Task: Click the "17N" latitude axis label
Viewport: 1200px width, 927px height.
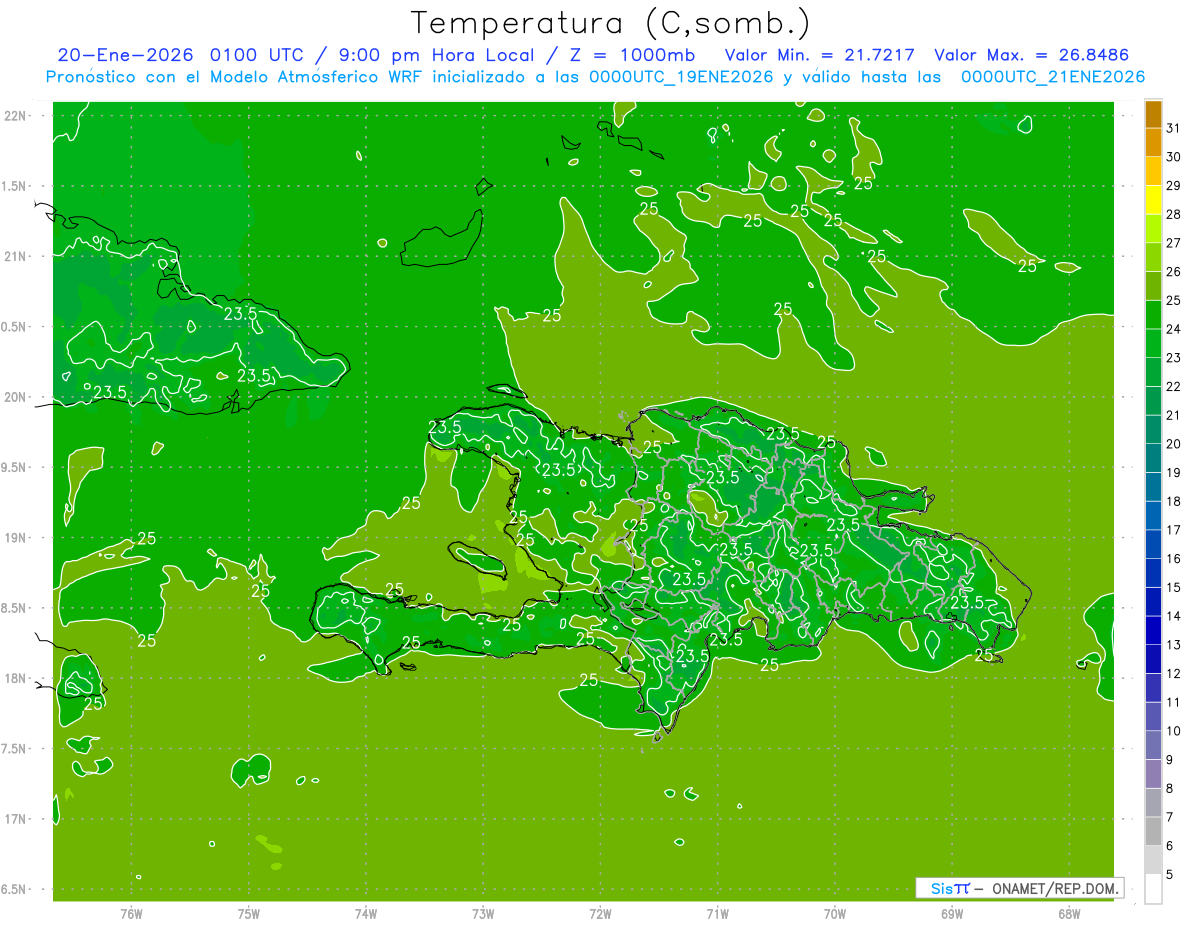Action: [16, 819]
